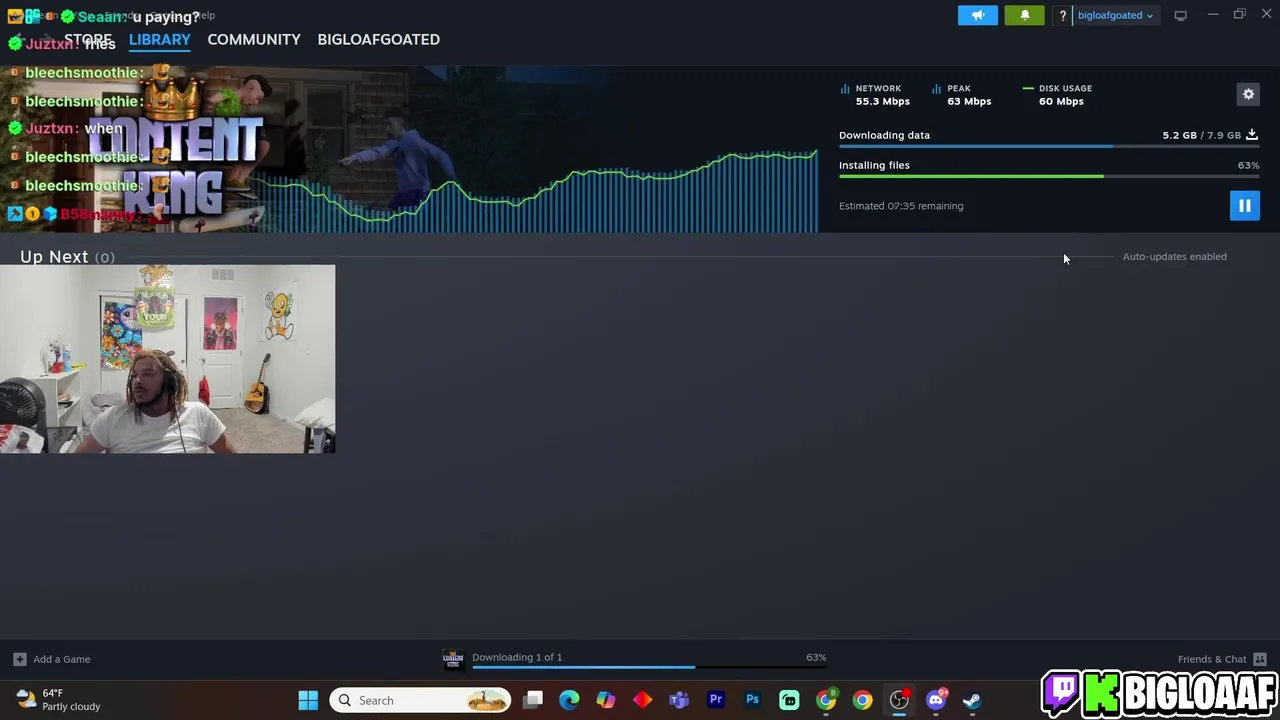Viewport: 1280px width, 720px height.
Task: Click the download arrow icon beside 7.9 GB
Action: (1252, 135)
